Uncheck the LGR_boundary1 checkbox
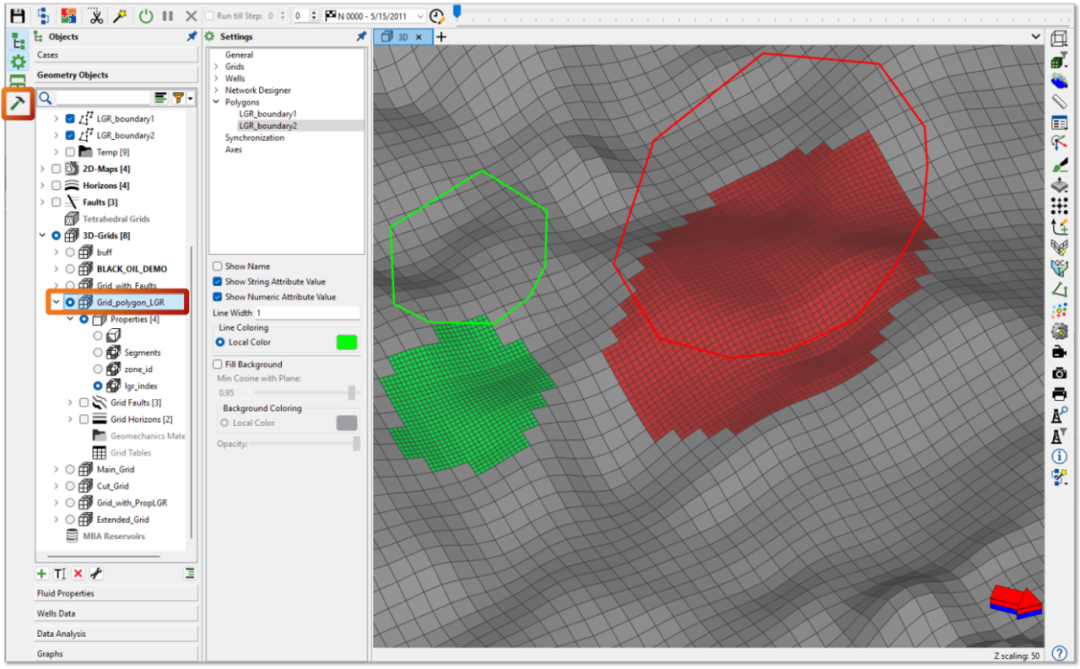 pyautogui.click(x=70, y=119)
